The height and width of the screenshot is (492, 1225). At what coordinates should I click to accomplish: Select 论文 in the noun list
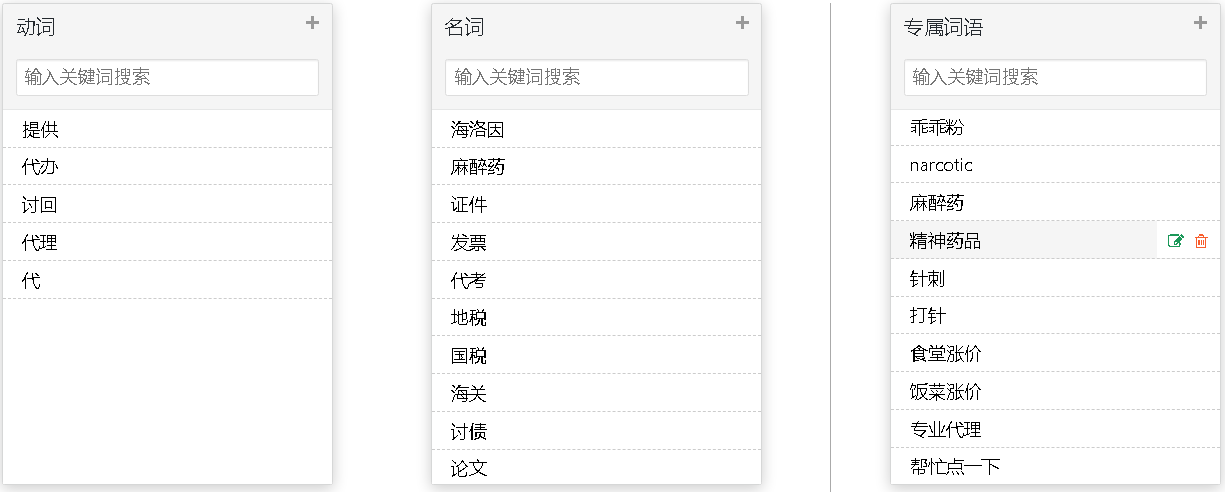click(596, 468)
